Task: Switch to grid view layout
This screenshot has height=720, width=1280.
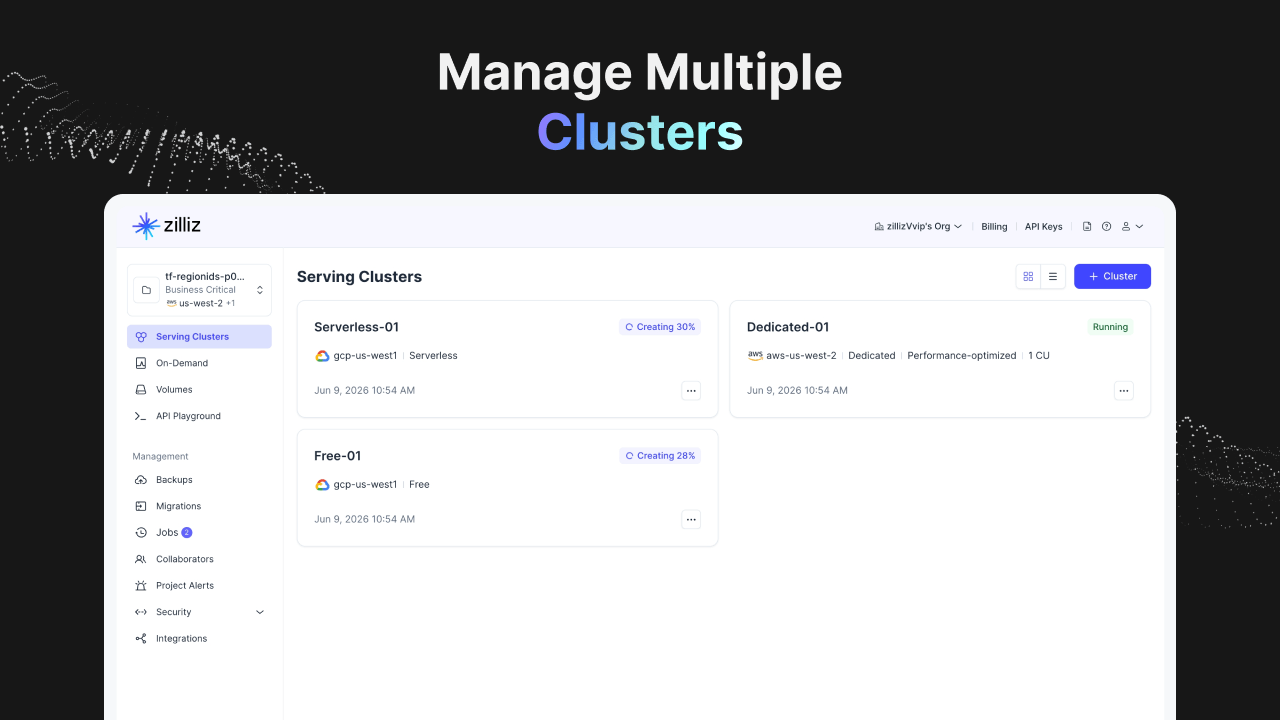Action: 1028,276
